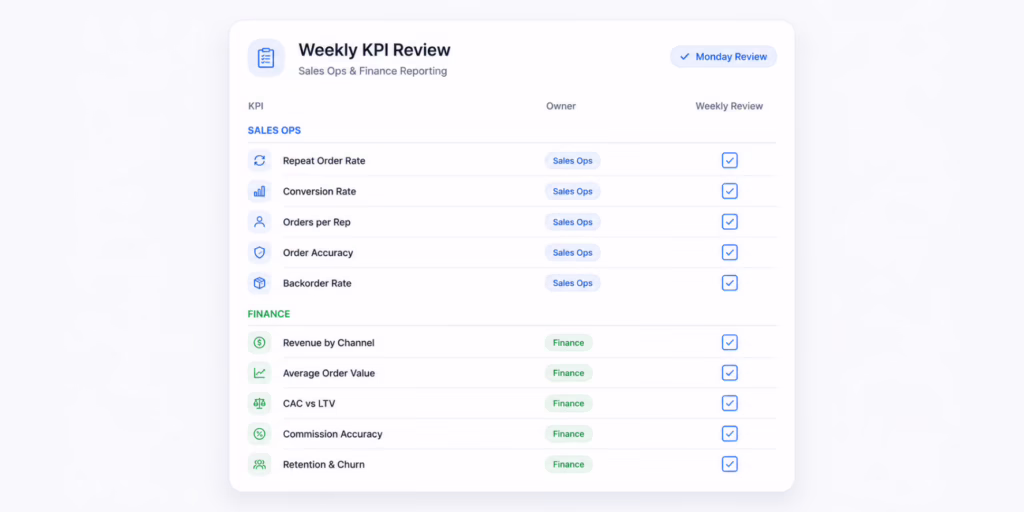Select the Orders per Rep label
Image resolution: width=1024 pixels, height=512 pixels.
(317, 222)
